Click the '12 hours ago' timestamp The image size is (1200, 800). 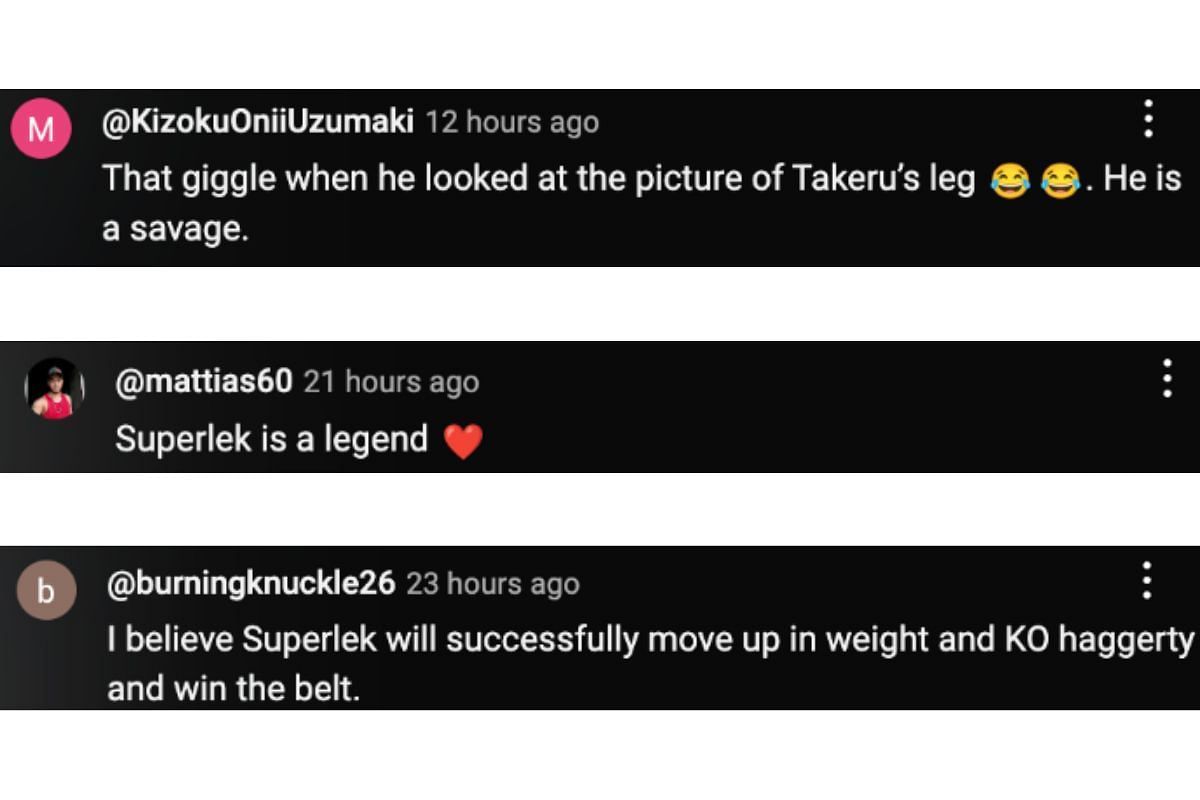tap(512, 123)
